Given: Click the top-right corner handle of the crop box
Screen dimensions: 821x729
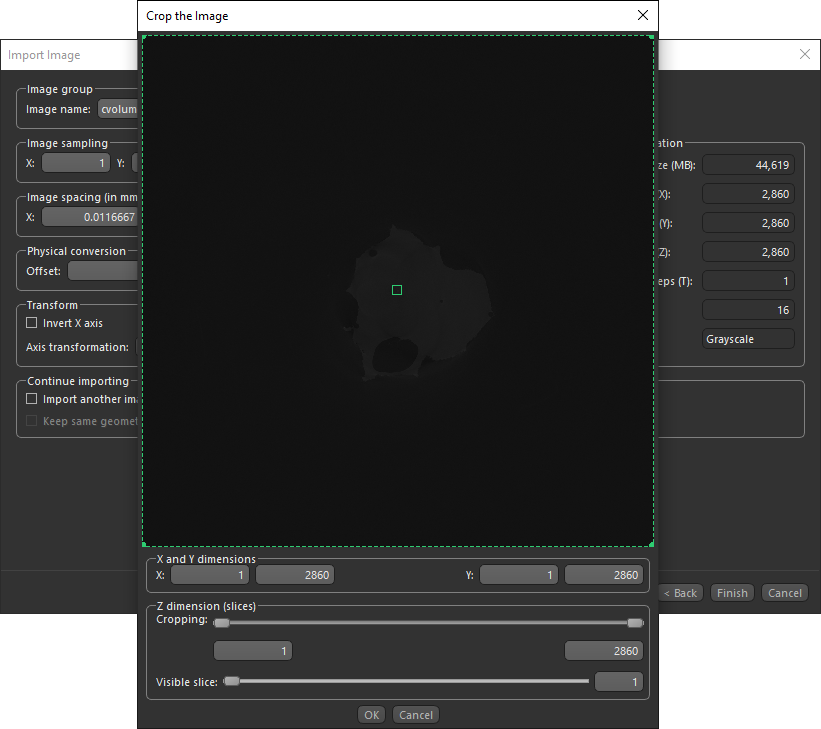Looking at the screenshot, I should click(652, 38).
